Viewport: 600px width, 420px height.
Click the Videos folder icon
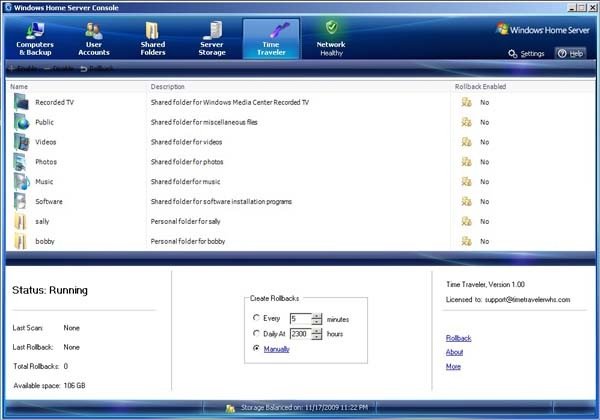click(x=21, y=142)
